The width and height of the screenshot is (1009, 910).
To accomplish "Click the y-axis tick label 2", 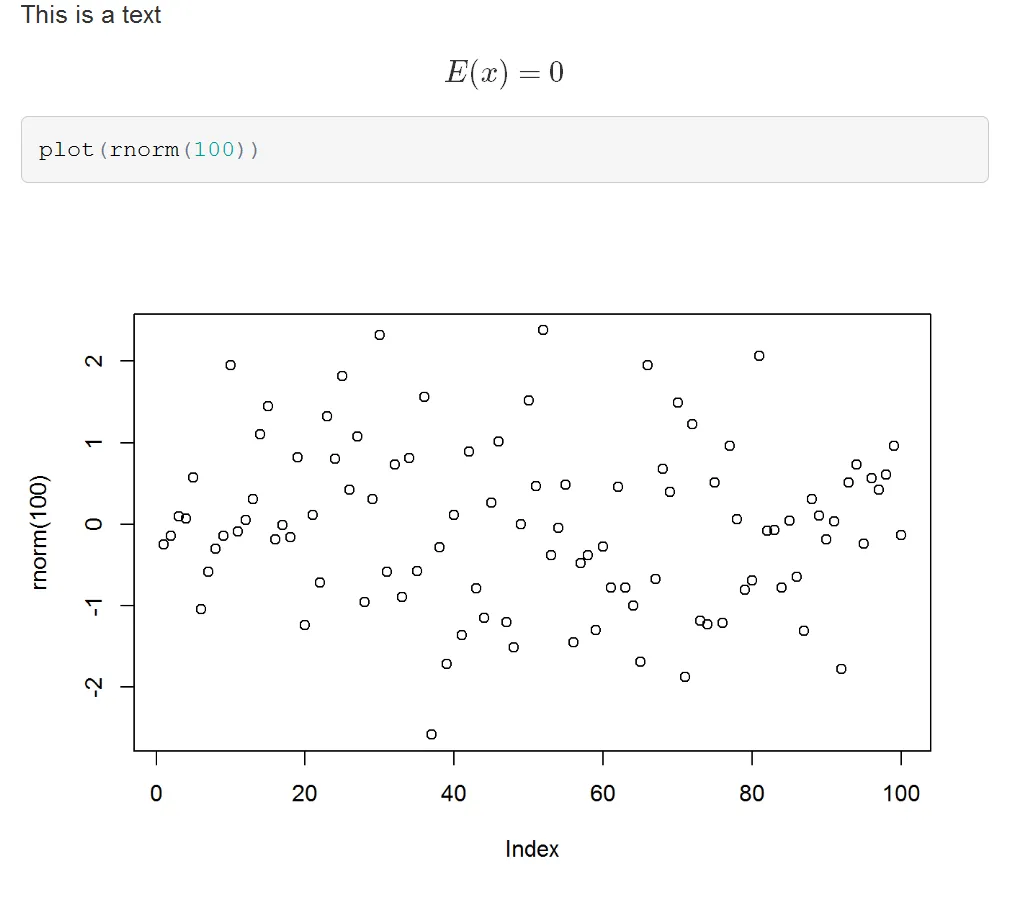I will pyautogui.click(x=95, y=361).
